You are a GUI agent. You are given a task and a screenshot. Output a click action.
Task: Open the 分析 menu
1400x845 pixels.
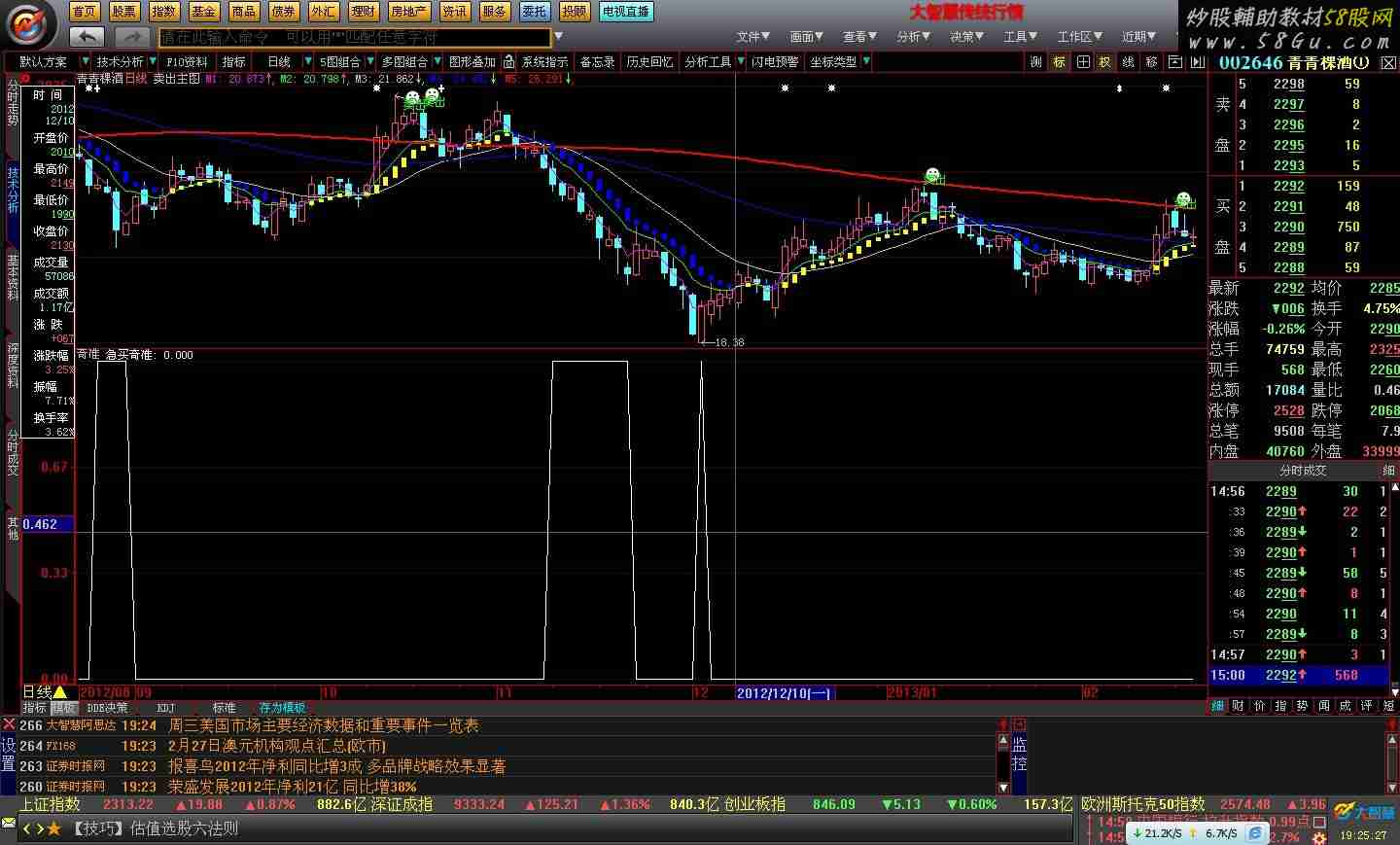(x=914, y=37)
